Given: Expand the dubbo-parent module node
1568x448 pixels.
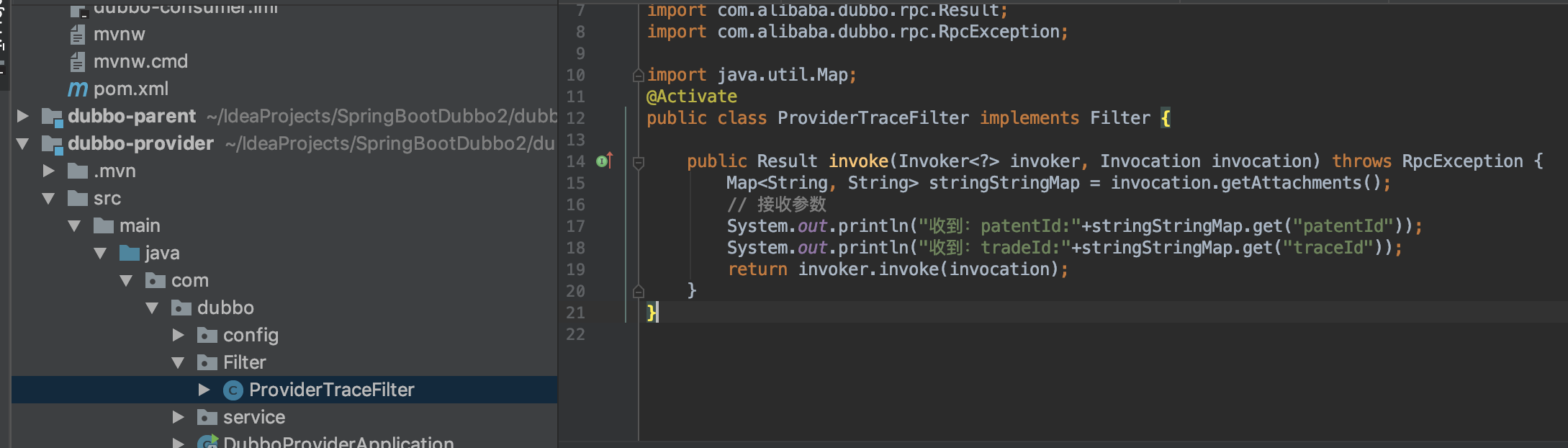Looking at the screenshot, I should tap(22, 116).
